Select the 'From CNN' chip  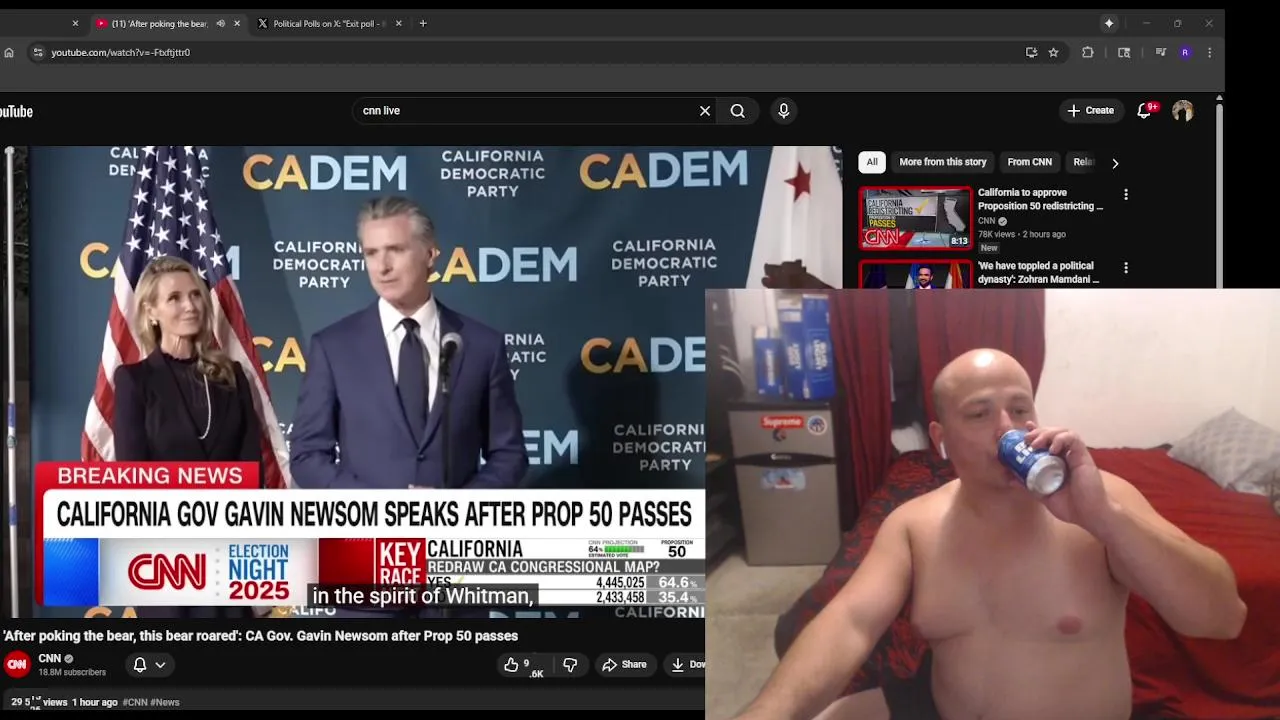[x=1029, y=162]
